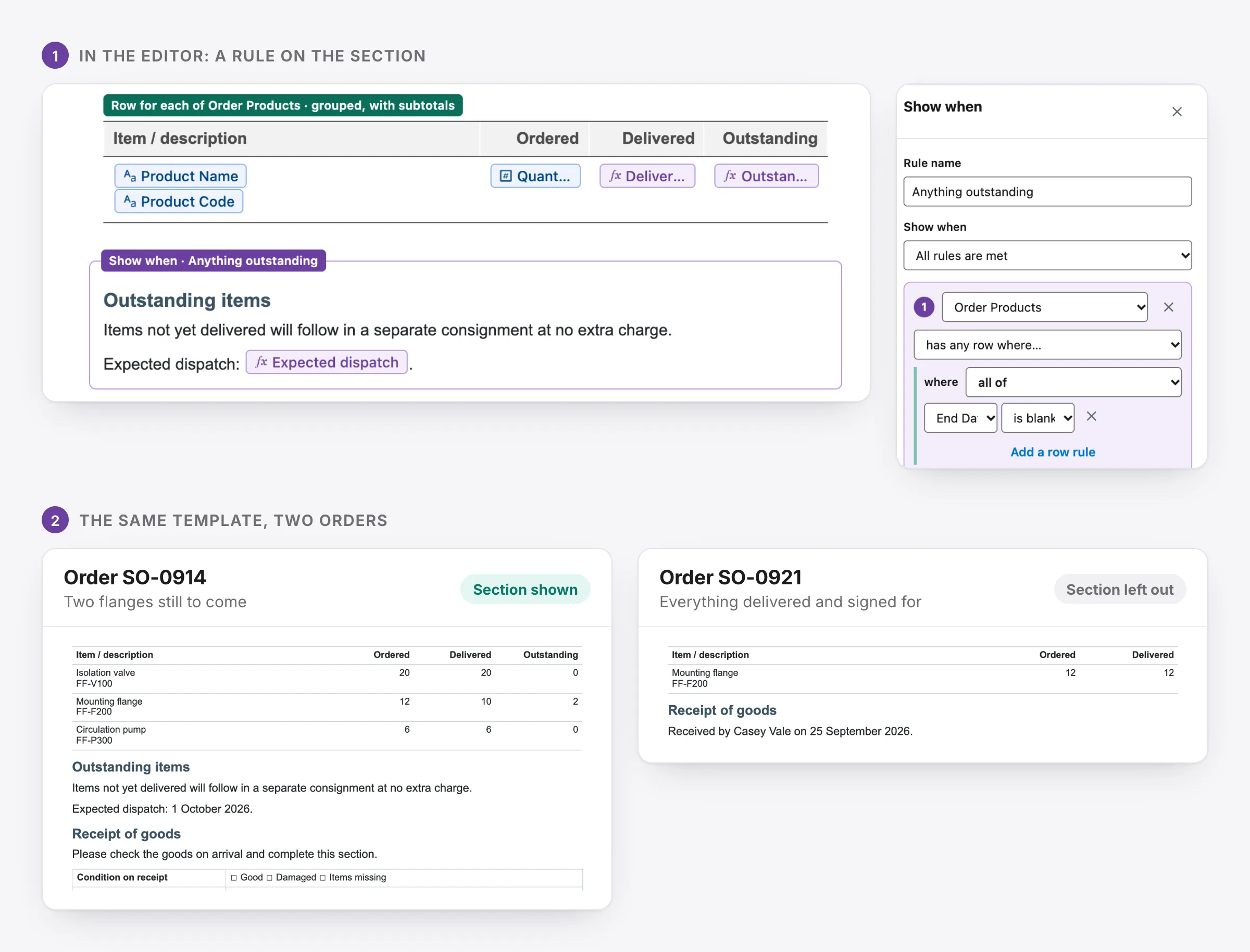Select the Delivered formula chip
Image resolution: width=1250 pixels, height=952 pixels.
(647, 176)
